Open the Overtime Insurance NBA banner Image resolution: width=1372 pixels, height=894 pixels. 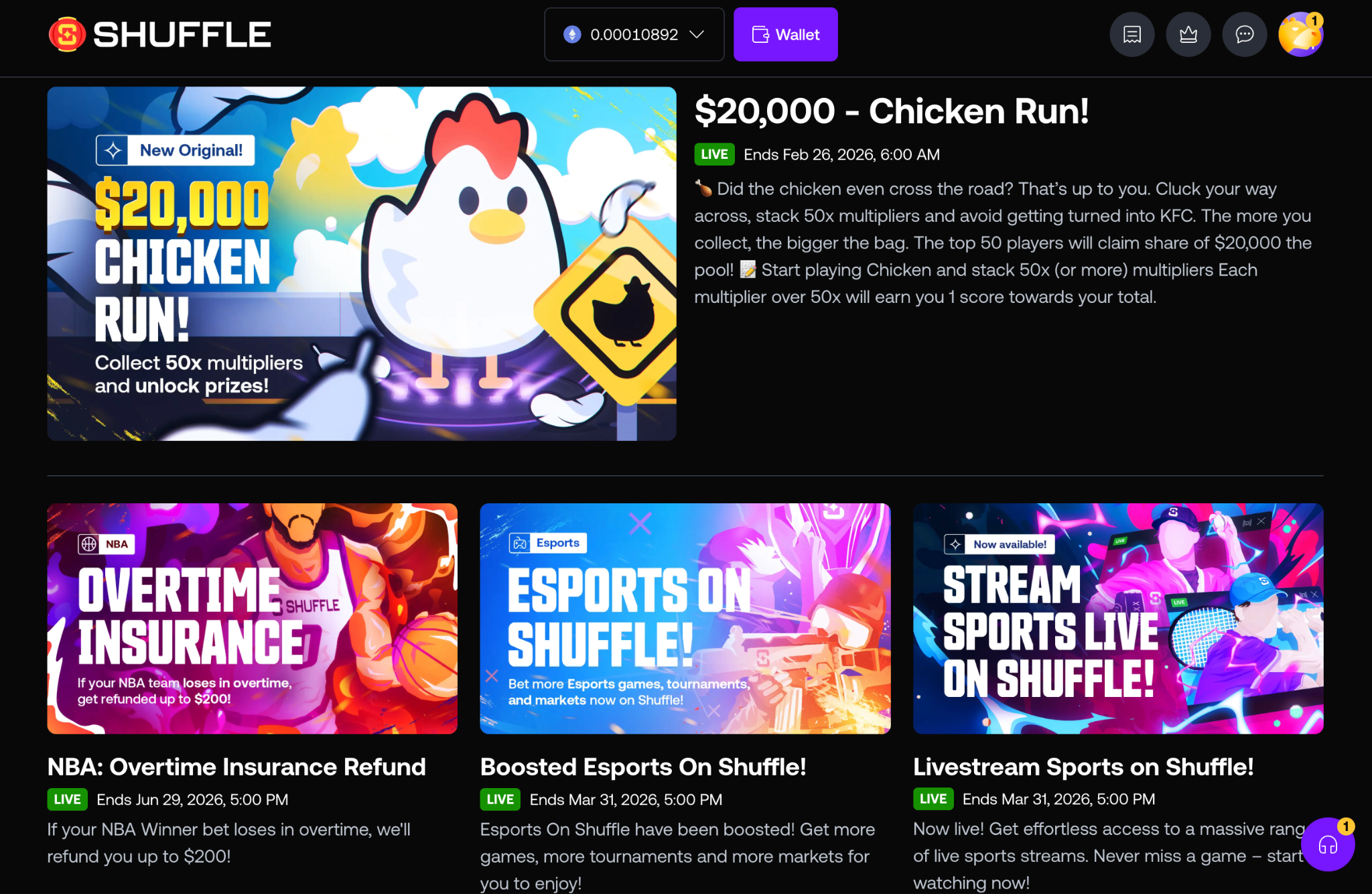(x=253, y=619)
